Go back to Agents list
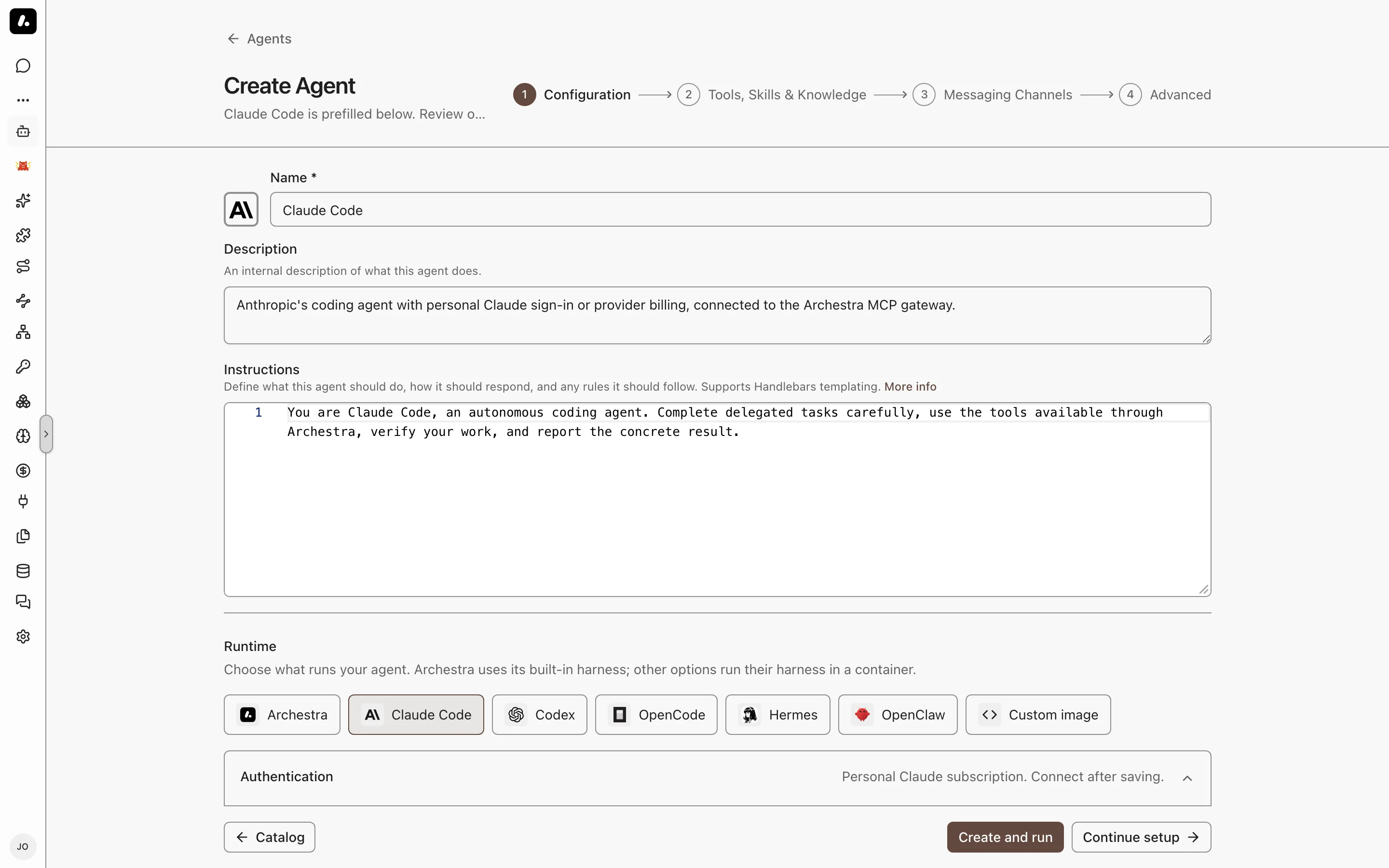The height and width of the screenshot is (868, 1389). 259,39
